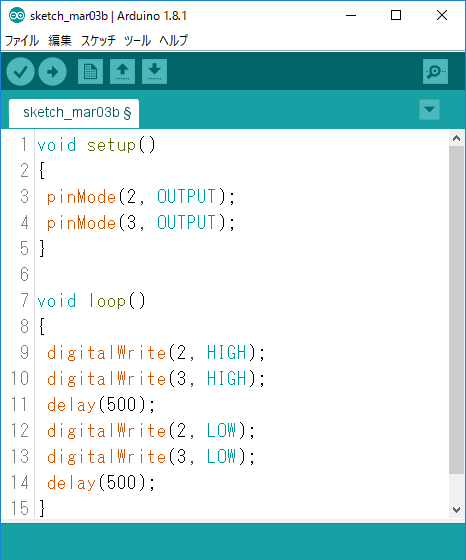Save the sketch with the down-arrow icon
The width and height of the screenshot is (466, 560).
click(x=154, y=72)
